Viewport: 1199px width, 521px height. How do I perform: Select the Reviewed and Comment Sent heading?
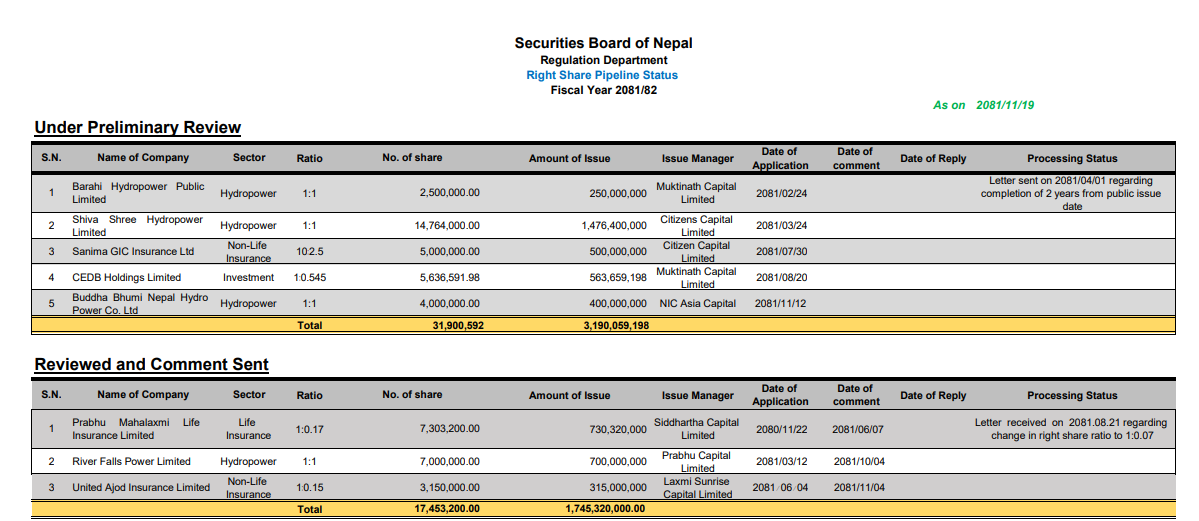coord(151,365)
